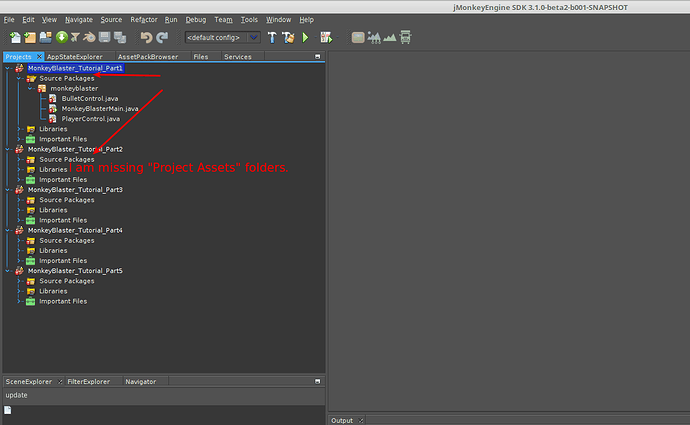Image resolution: width=690 pixels, height=425 pixels.
Task: Expand Libraries under Tutorial_Part4
Action: click(19, 250)
